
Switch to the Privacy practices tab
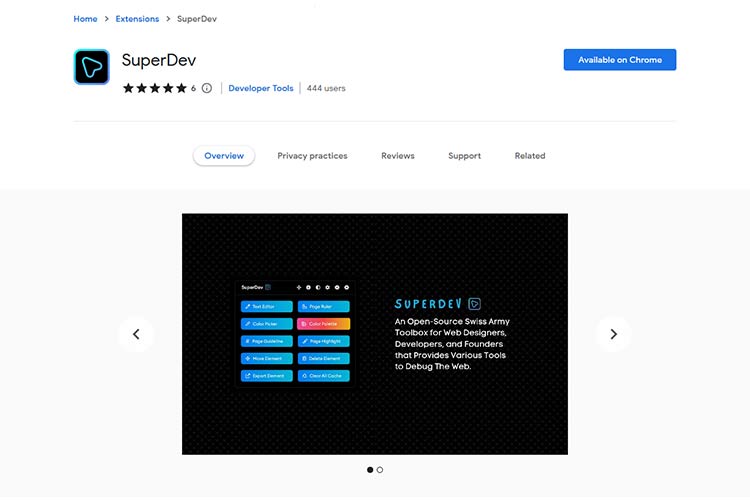point(312,156)
